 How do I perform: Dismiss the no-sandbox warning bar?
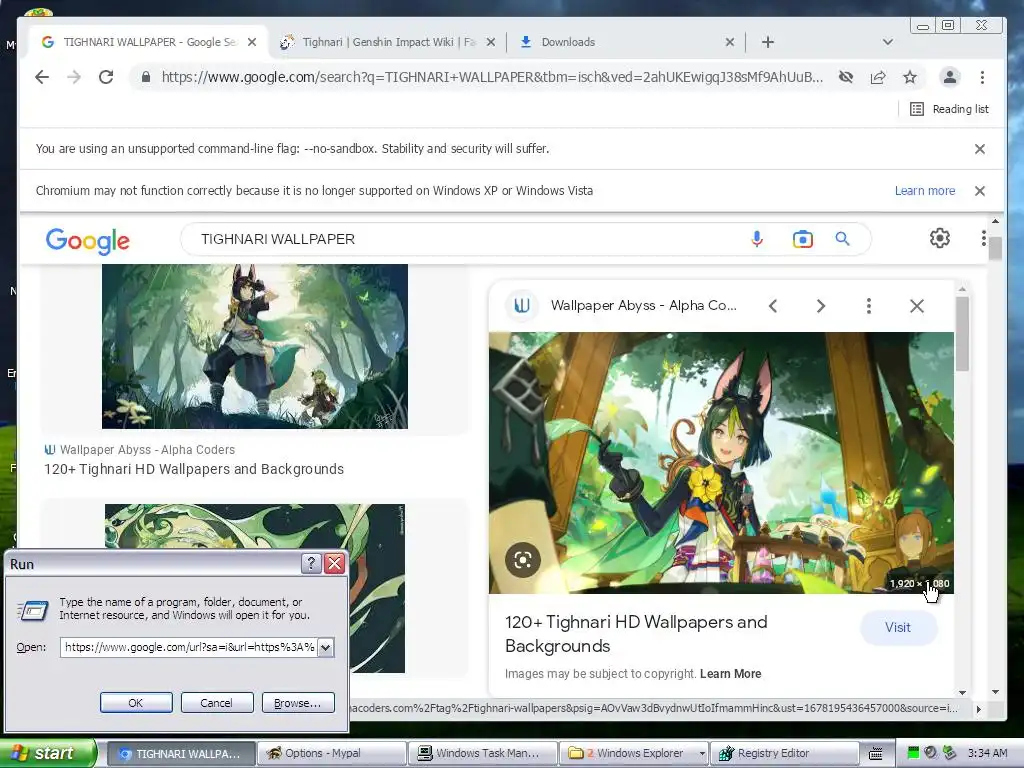[980, 149]
